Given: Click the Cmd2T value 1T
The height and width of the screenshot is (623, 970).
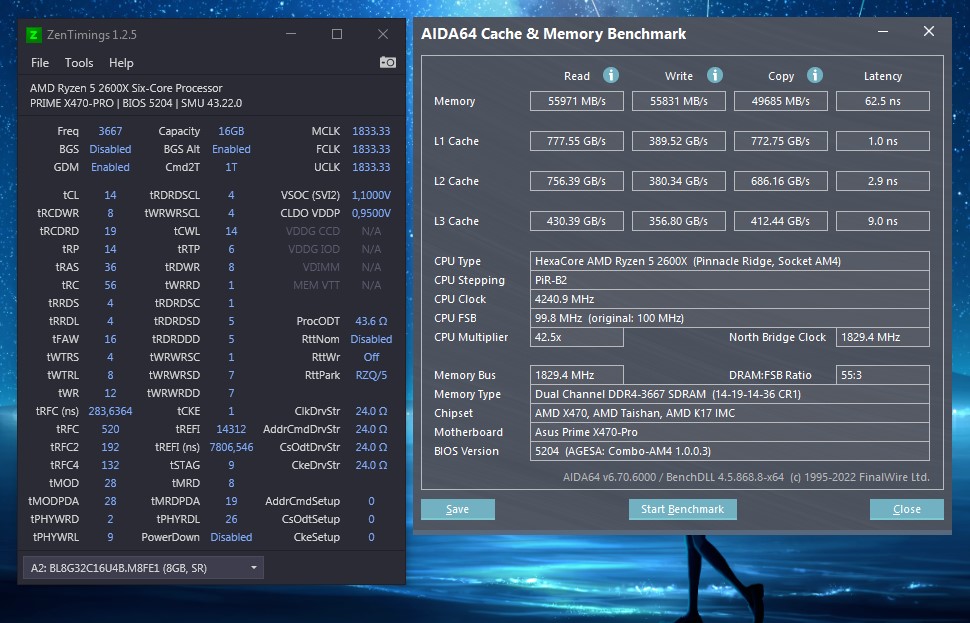Looking at the screenshot, I should pos(231,167).
